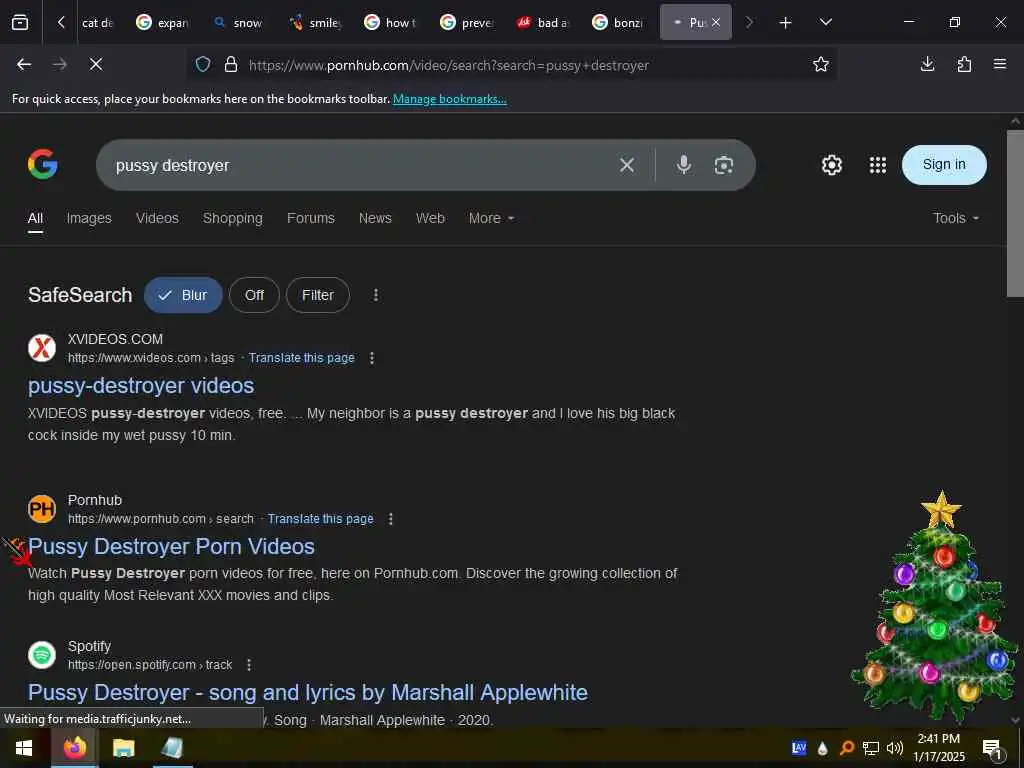Switch to the "snow" browser tab
This screenshot has height=768, width=1024.
pyautogui.click(x=238, y=23)
